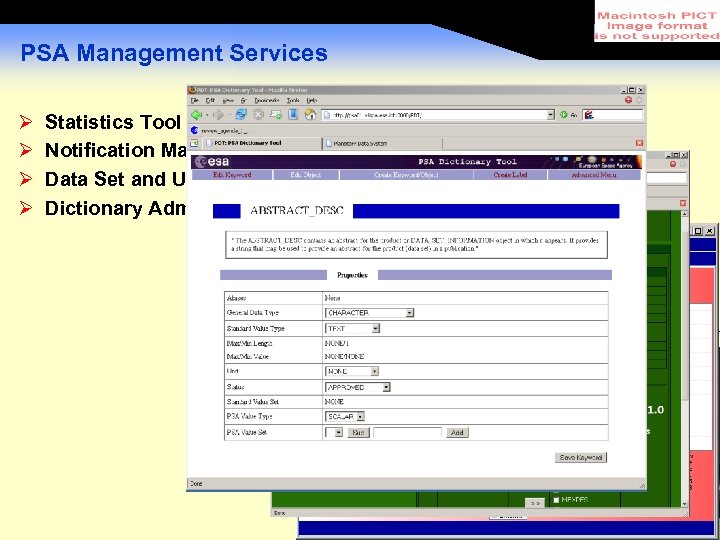Click >> button in background green window
This screenshot has width=720, height=540.
pos(535,503)
